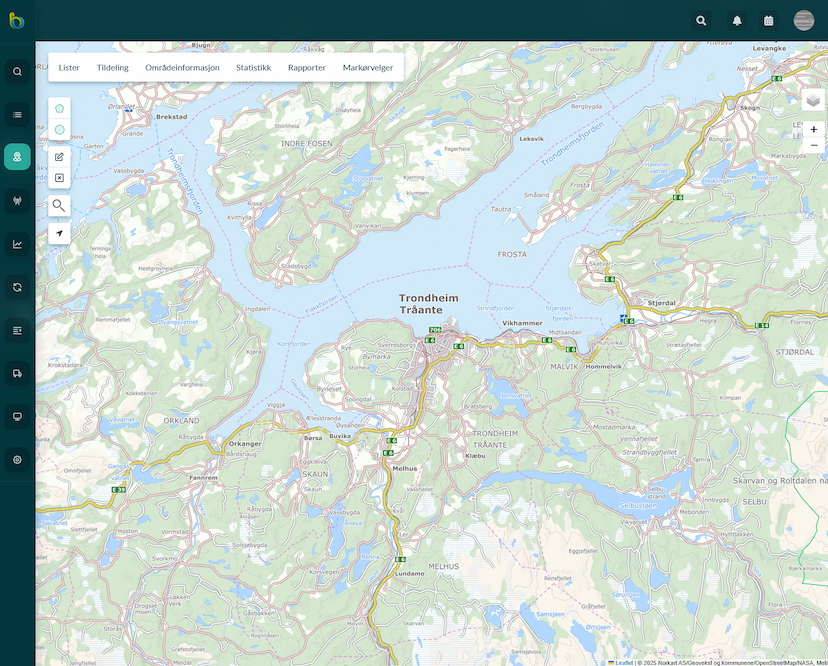This screenshot has height=666, width=828.
Task: Click the app logo in the top-left corner
Action: (17, 21)
